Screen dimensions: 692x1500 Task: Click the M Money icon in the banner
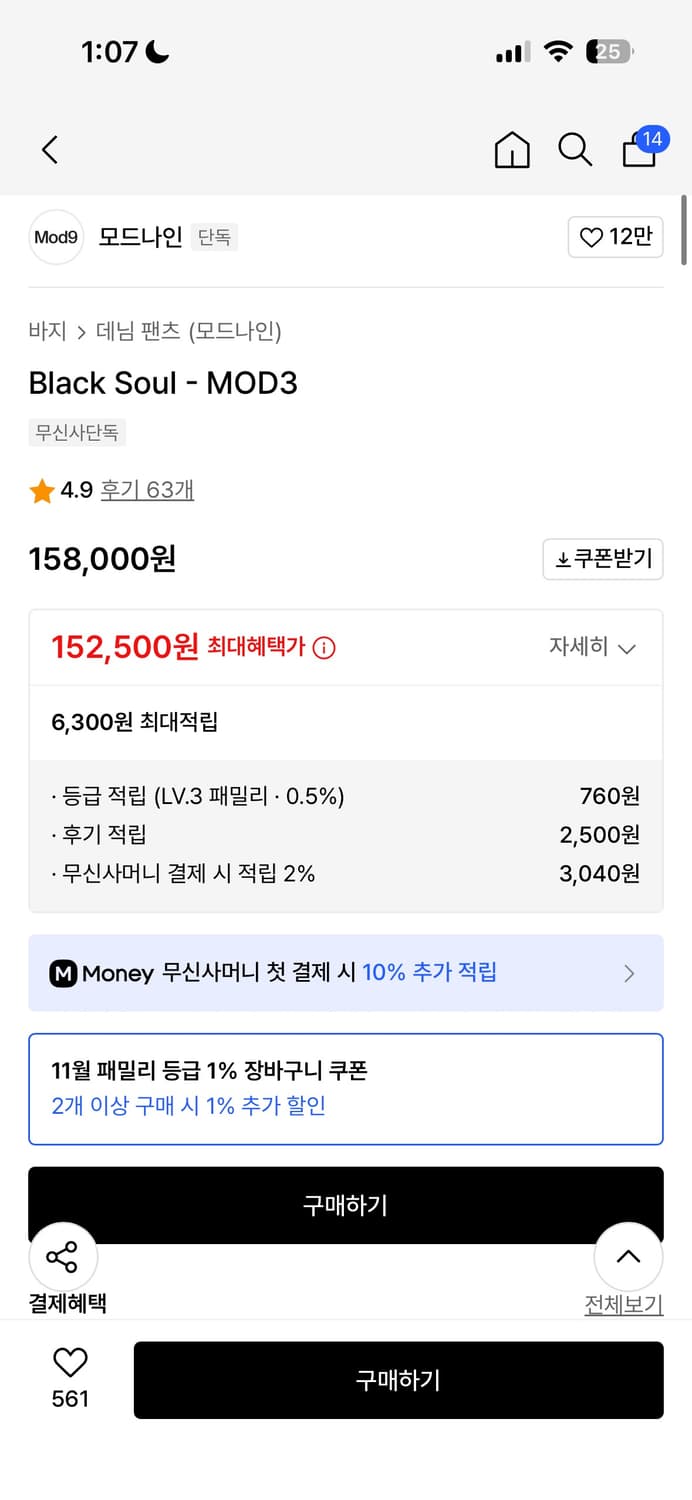coord(63,972)
